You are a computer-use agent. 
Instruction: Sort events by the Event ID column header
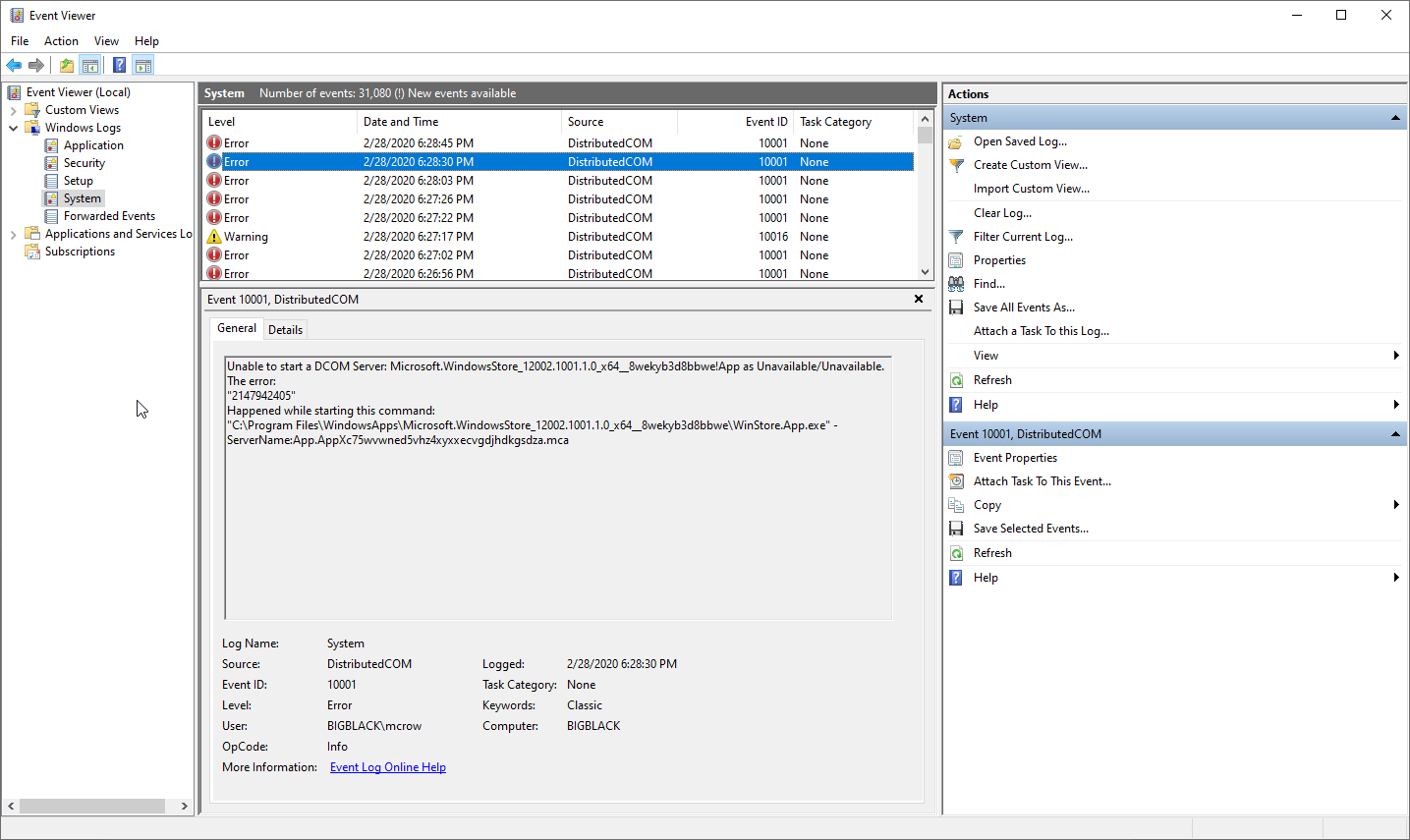coord(735,122)
